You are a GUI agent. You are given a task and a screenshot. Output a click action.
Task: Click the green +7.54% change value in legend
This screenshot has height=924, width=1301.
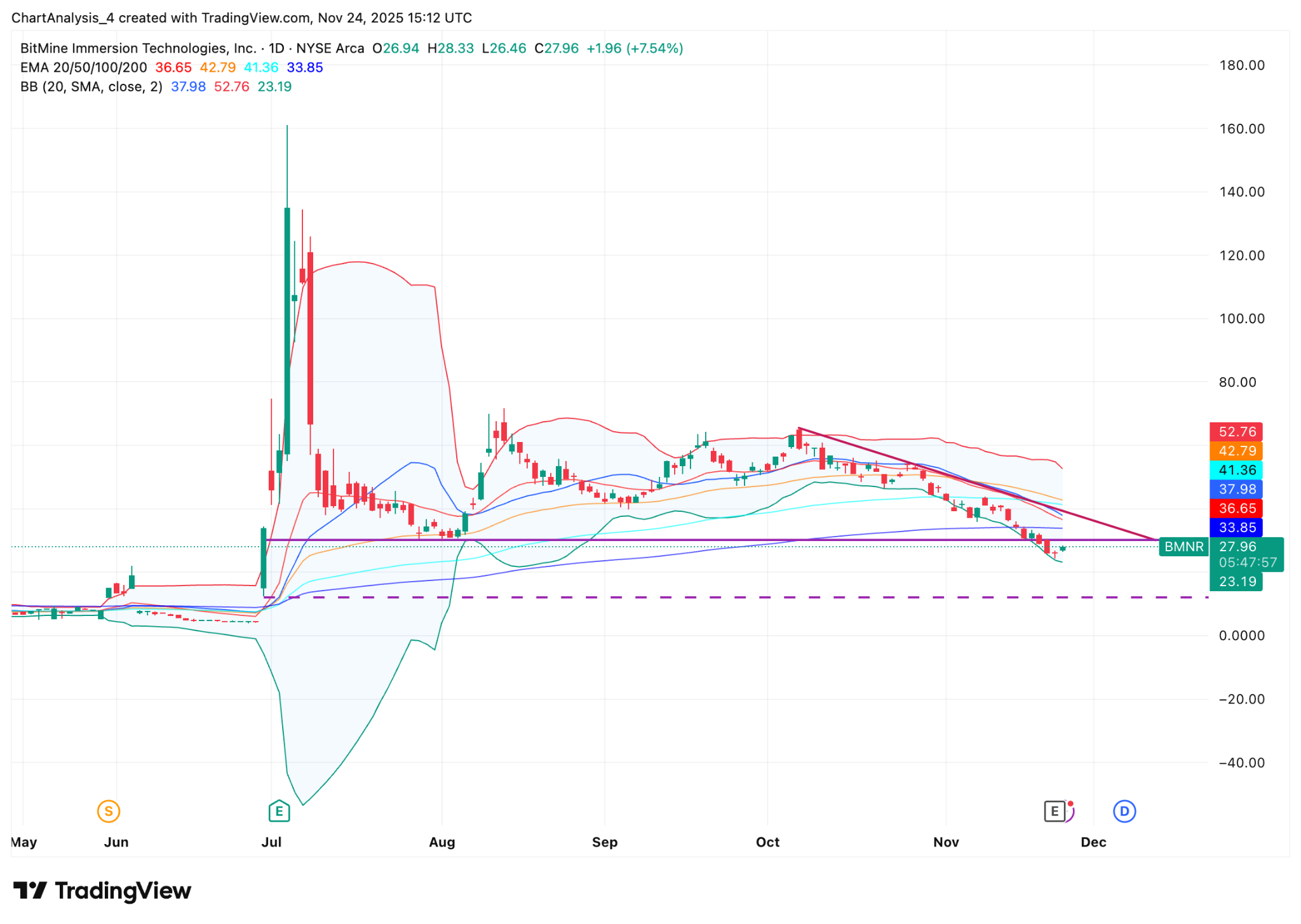pos(653,48)
